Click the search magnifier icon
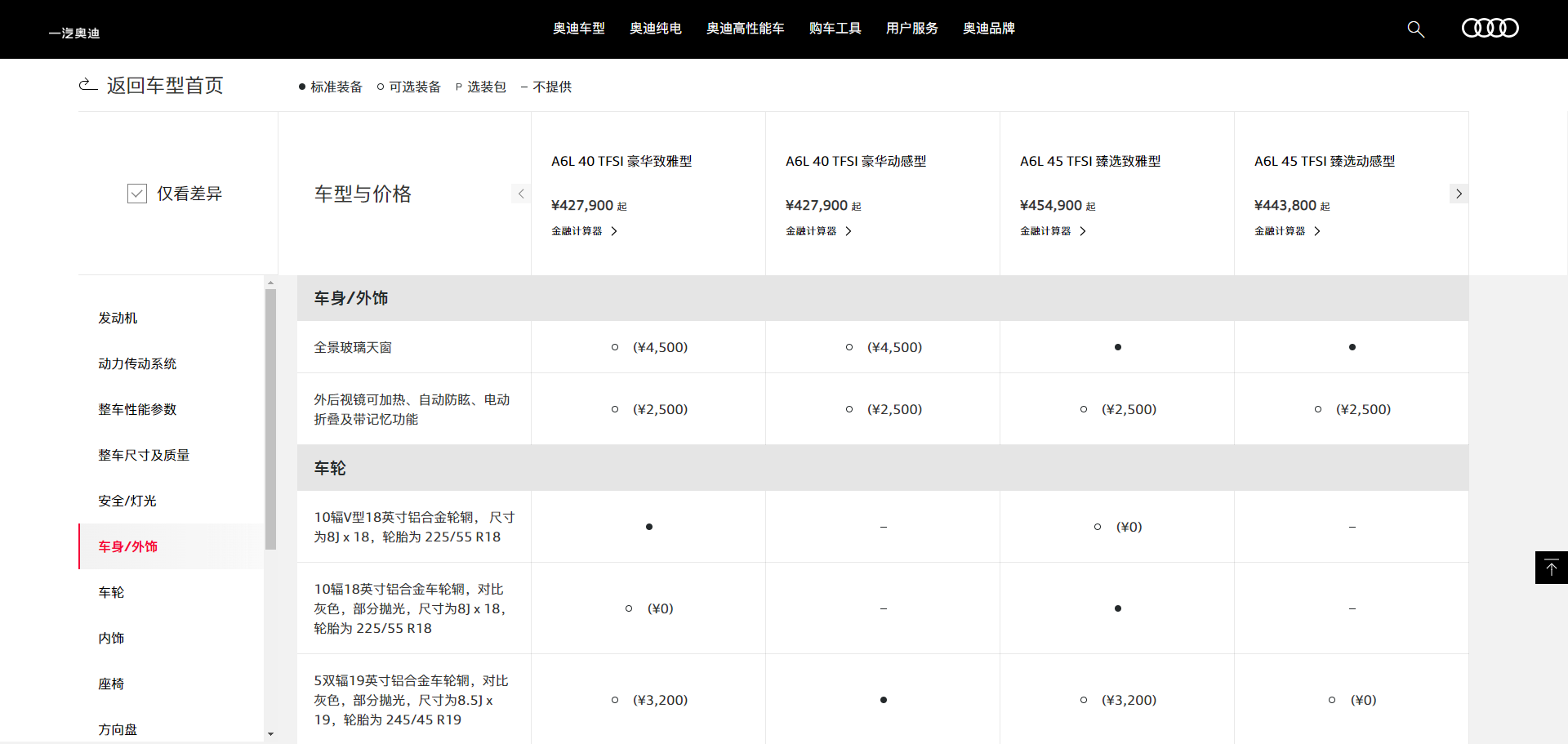This screenshot has height=744, width=1568. click(1415, 29)
